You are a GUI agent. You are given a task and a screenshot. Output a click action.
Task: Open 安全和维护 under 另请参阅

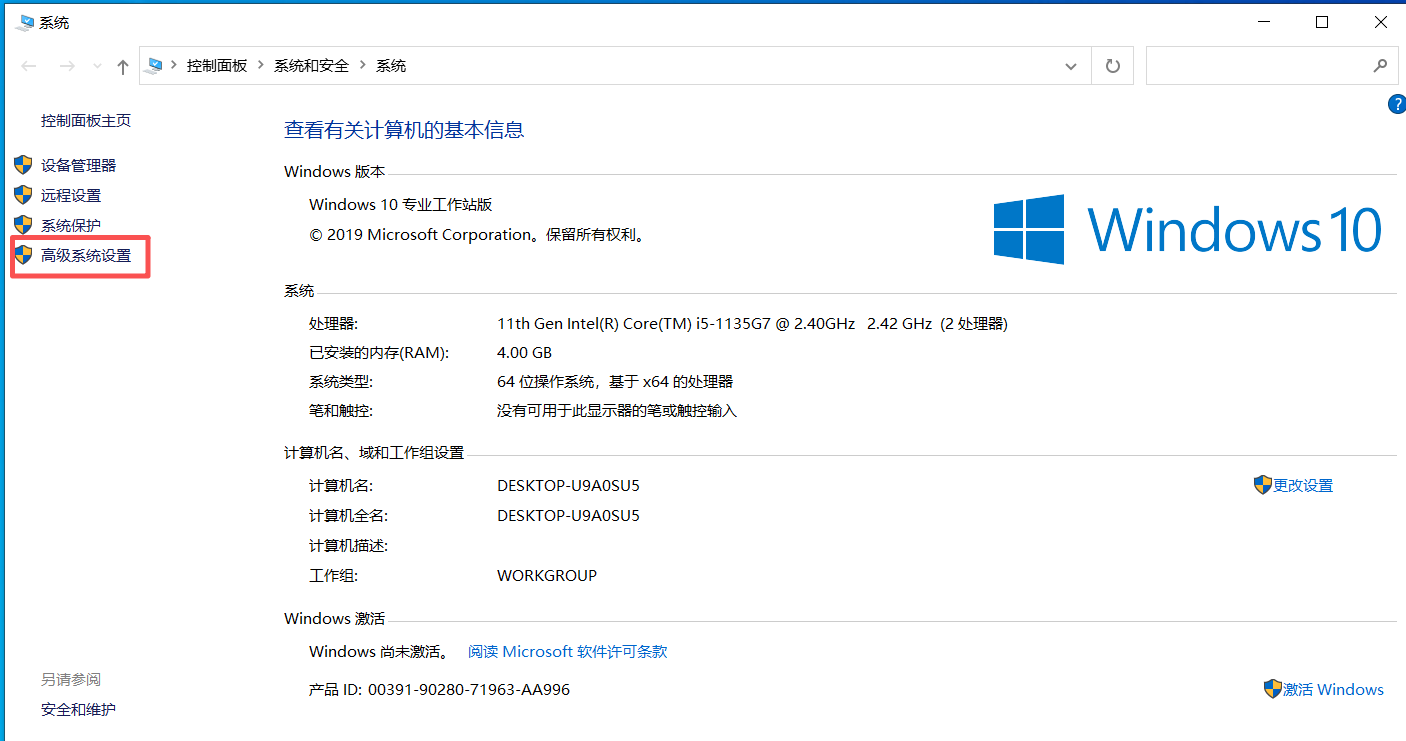click(78, 710)
